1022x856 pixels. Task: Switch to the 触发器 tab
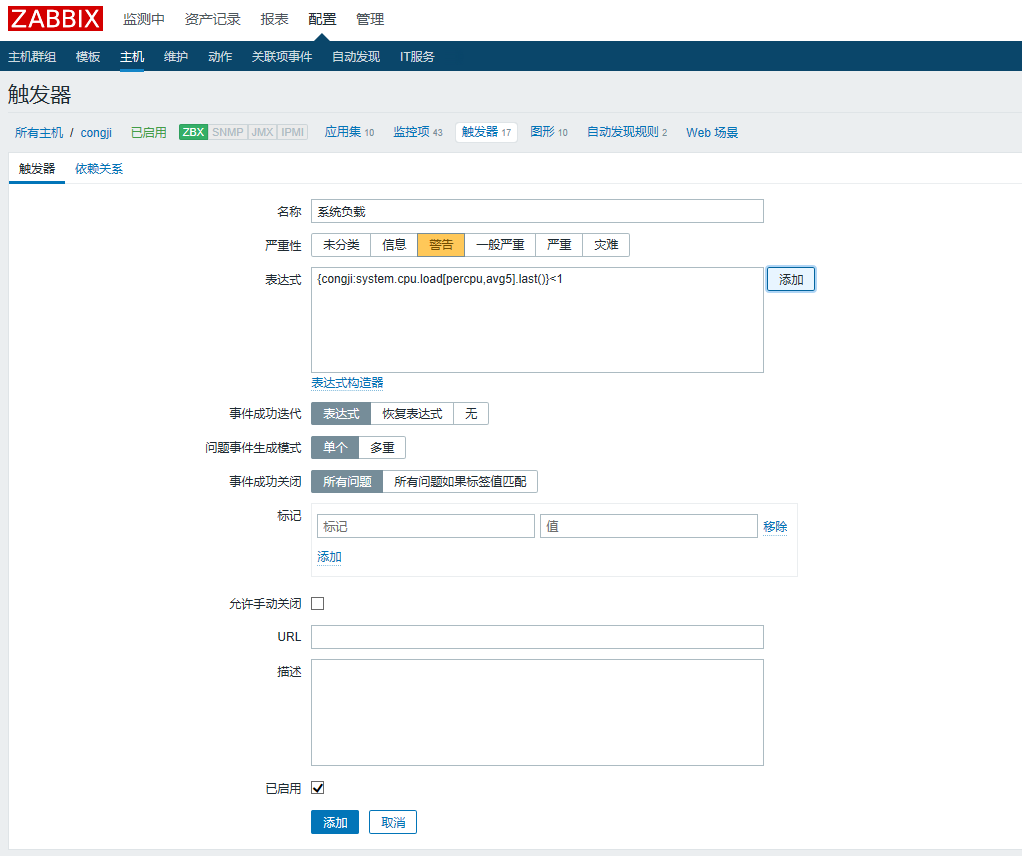pyautogui.click(x=37, y=169)
